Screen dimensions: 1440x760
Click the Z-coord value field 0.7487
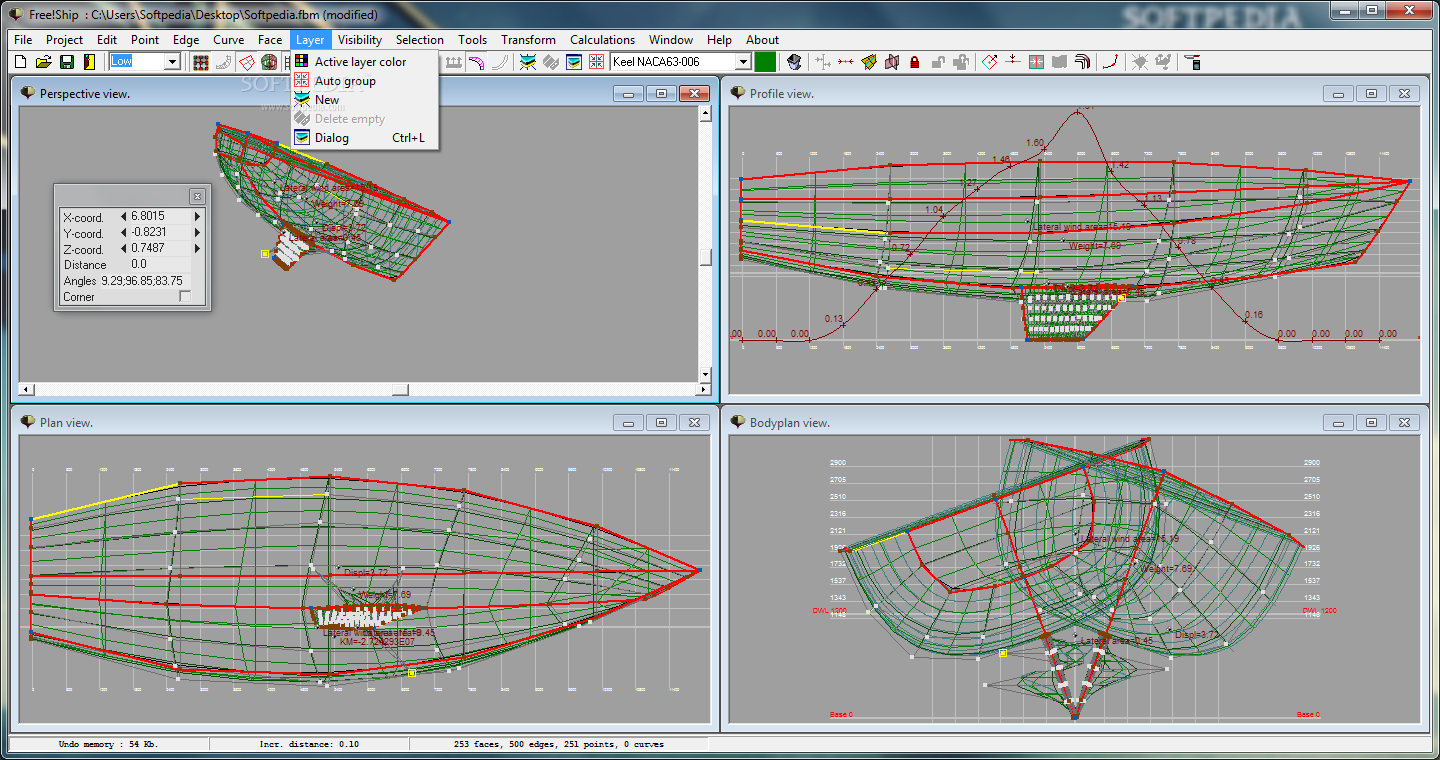tap(160, 248)
